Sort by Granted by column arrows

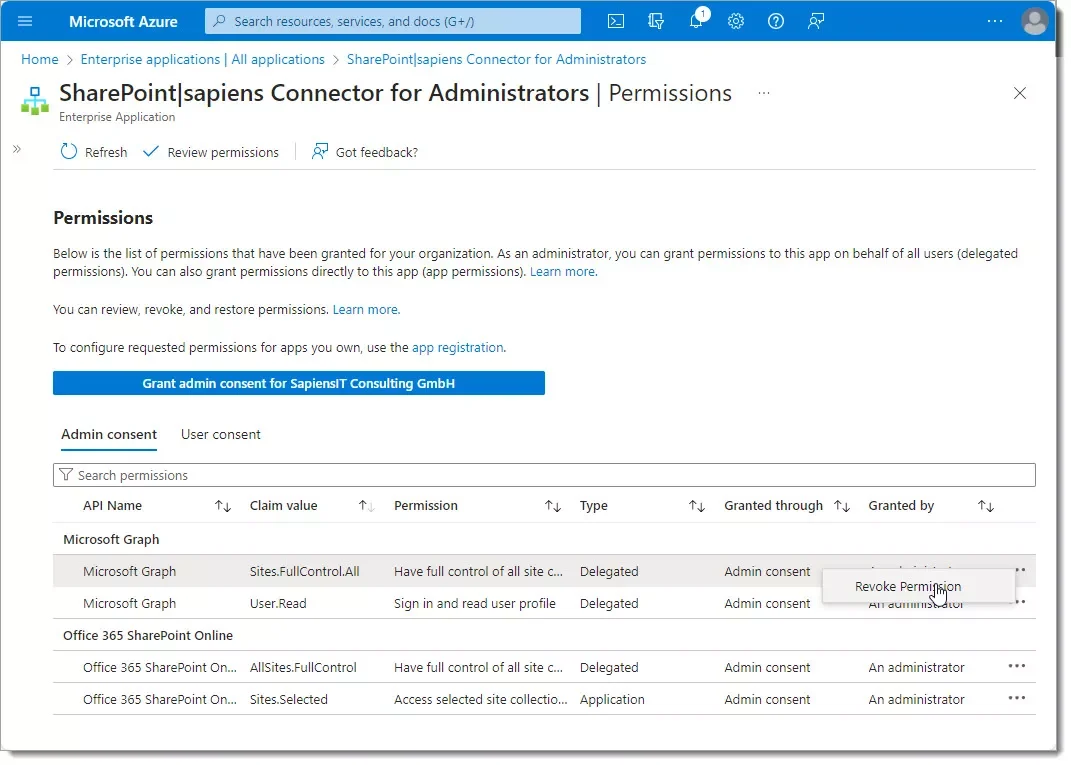pyautogui.click(x=986, y=506)
